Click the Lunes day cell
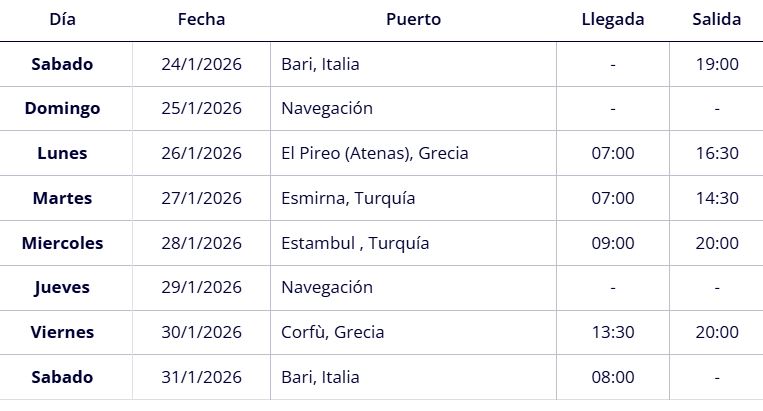This screenshot has width=763, height=411. (x=62, y=153)
